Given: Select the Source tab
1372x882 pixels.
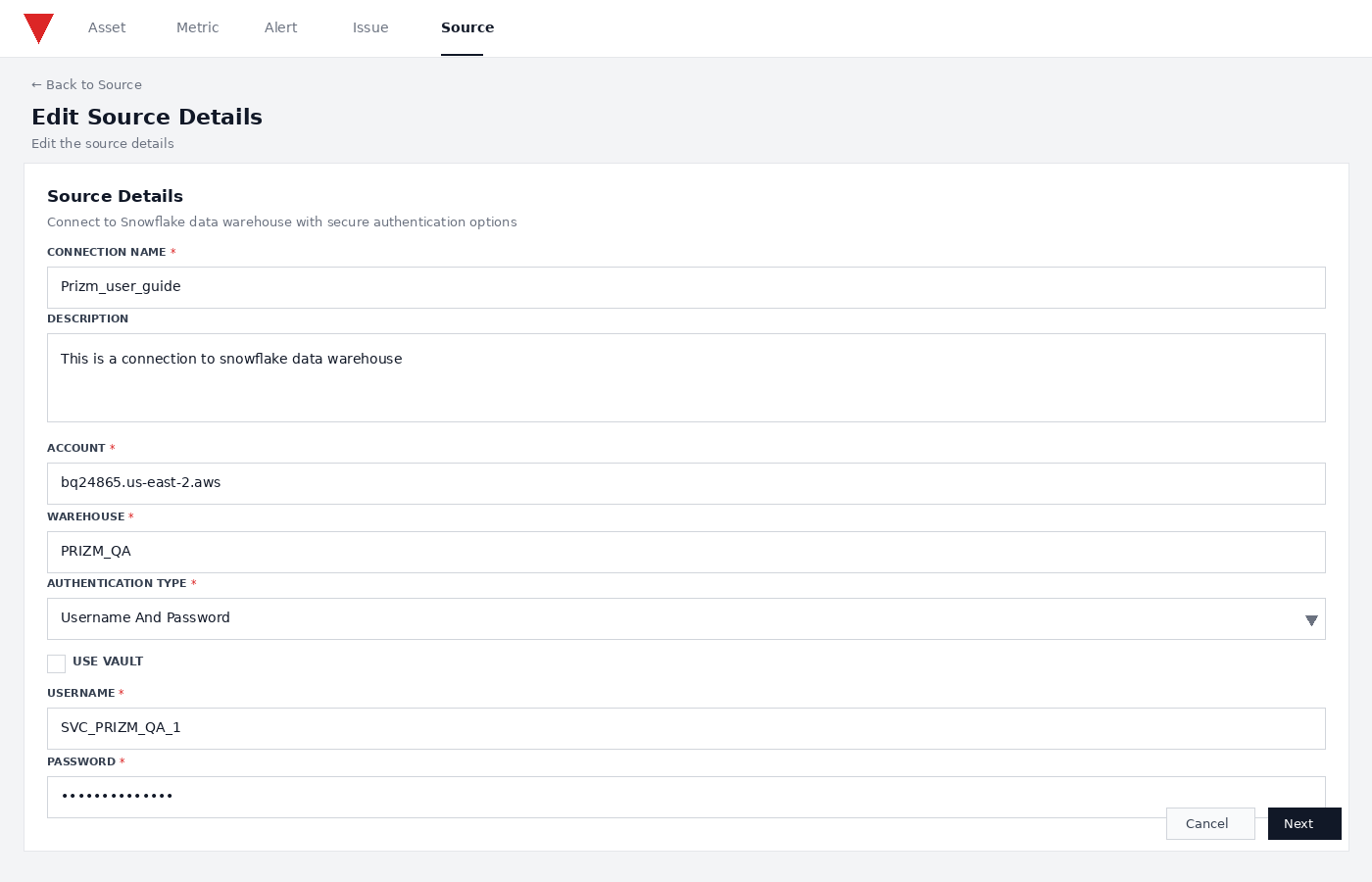Looking at the screenshot, I should coord(467,27).
